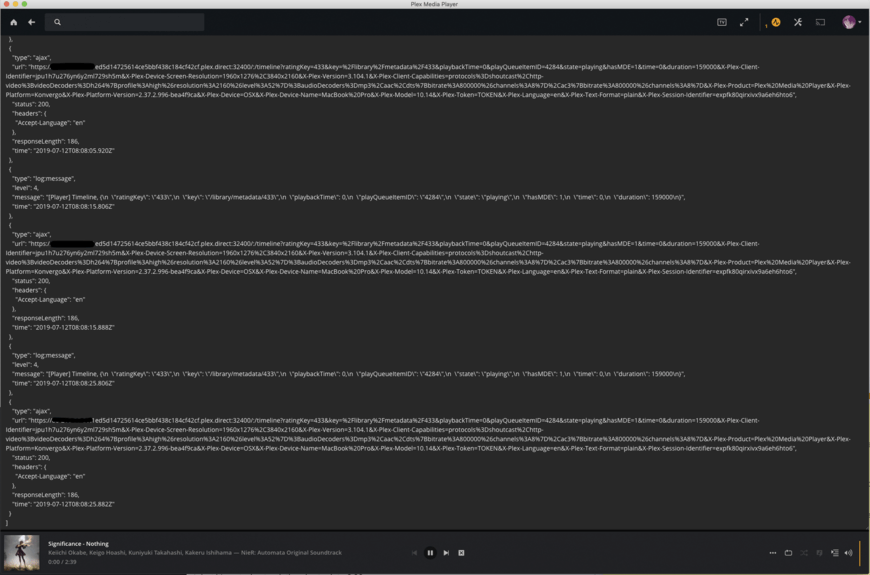Click the artist name Keiichi Okabe

(66, 553)
